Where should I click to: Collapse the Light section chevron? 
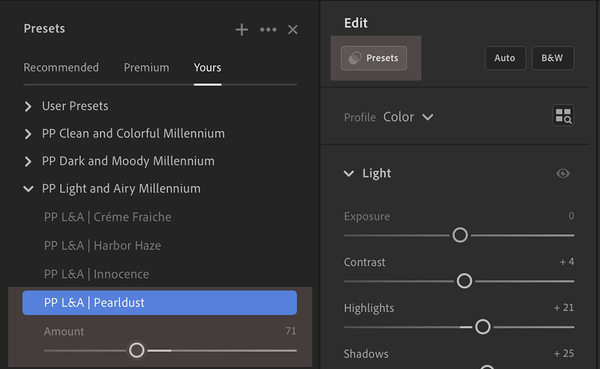349,174
